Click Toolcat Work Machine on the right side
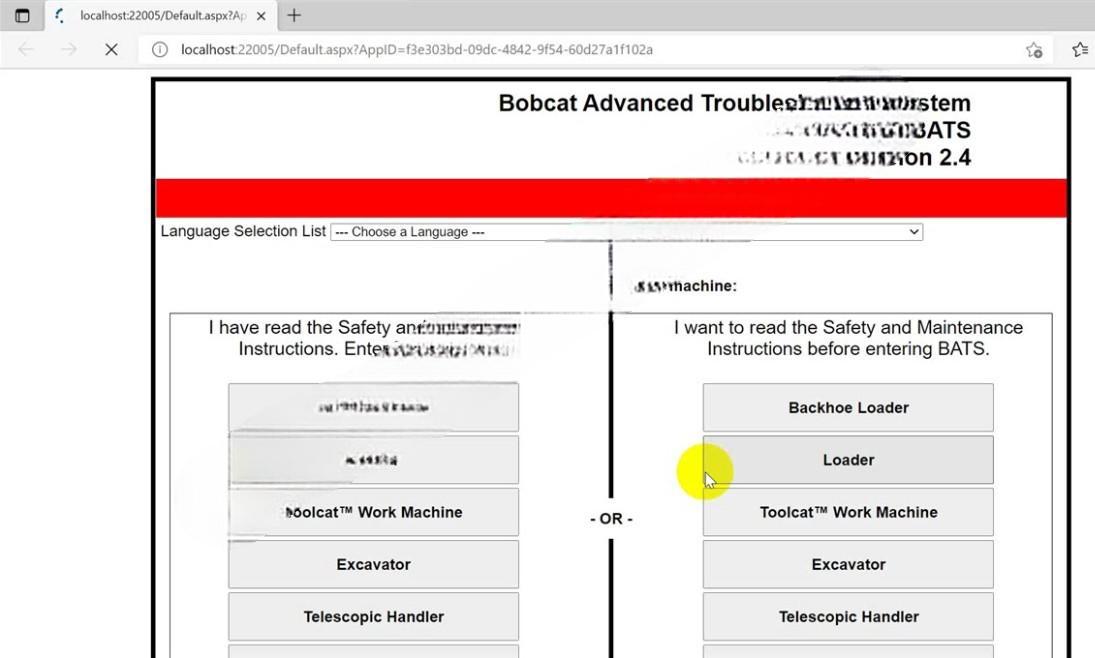The image size is (1095, 658). [x=848, y=512]
